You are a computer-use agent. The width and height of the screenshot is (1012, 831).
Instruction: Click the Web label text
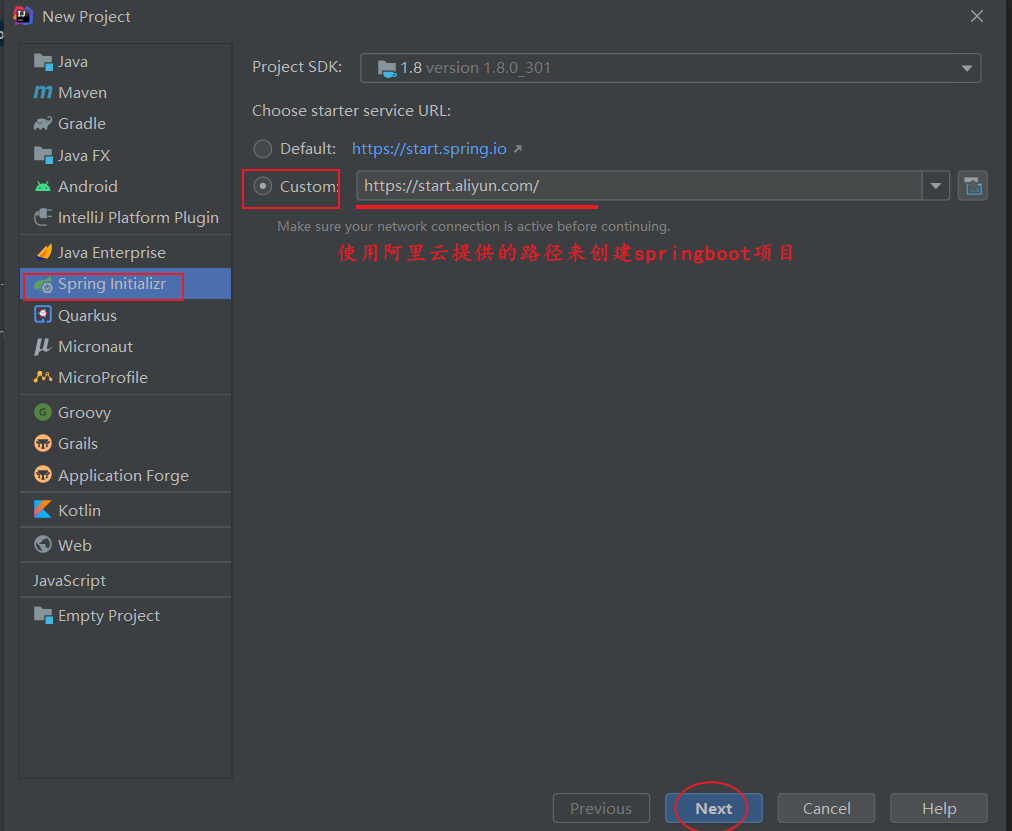pyautogui.click(x=75, y=545)
